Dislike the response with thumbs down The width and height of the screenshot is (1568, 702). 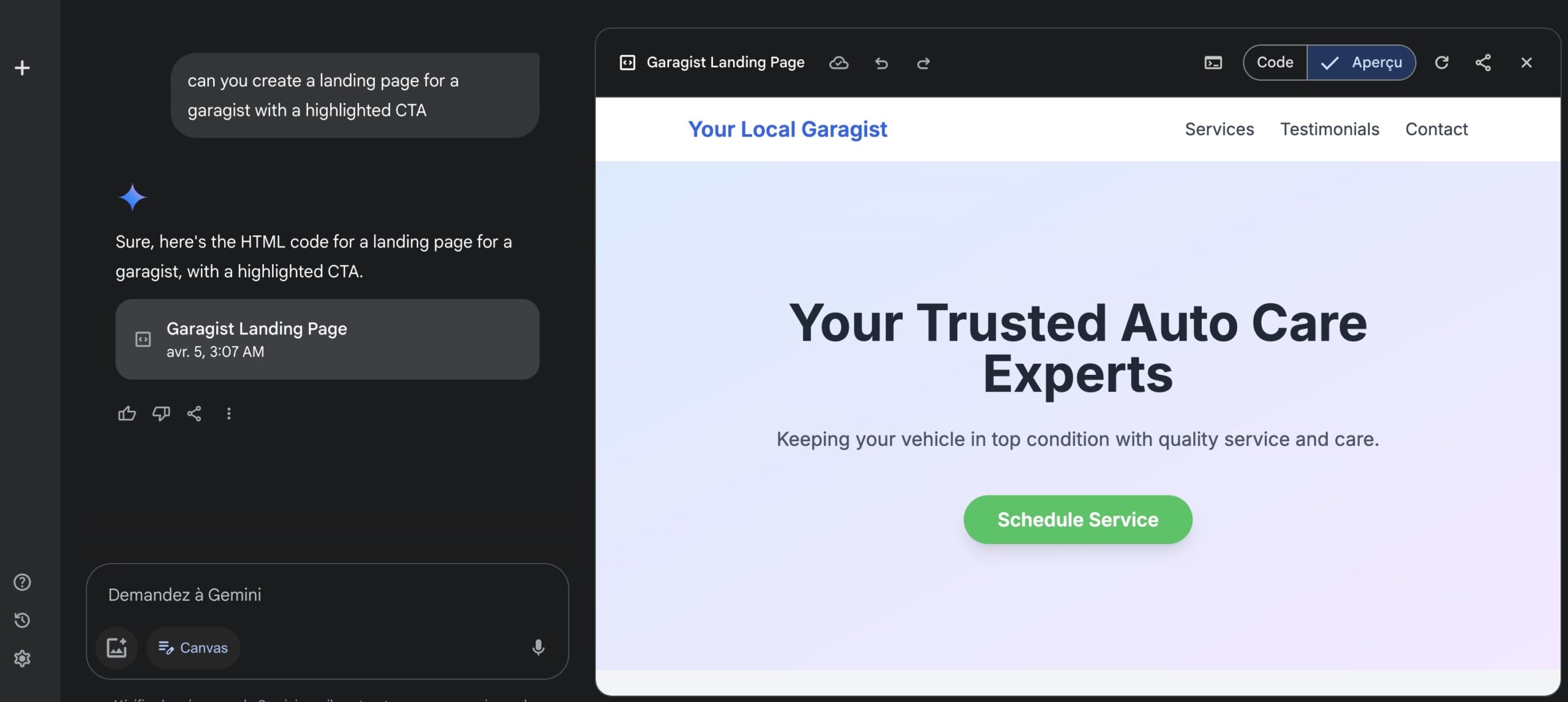[x=161, y=413]
